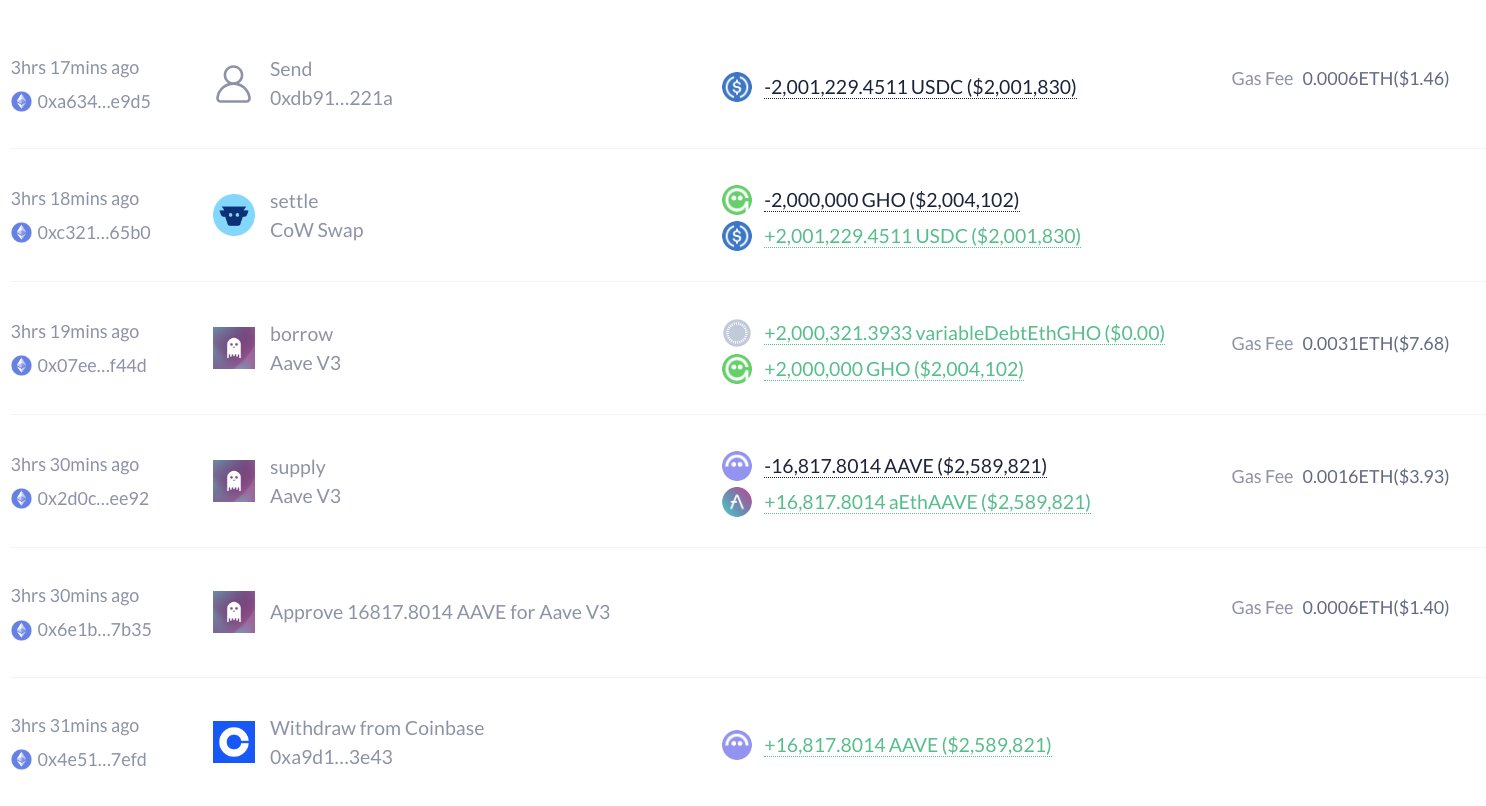
Task: Click the green GHO token icon in settle row
Action: tap(737, 200)
